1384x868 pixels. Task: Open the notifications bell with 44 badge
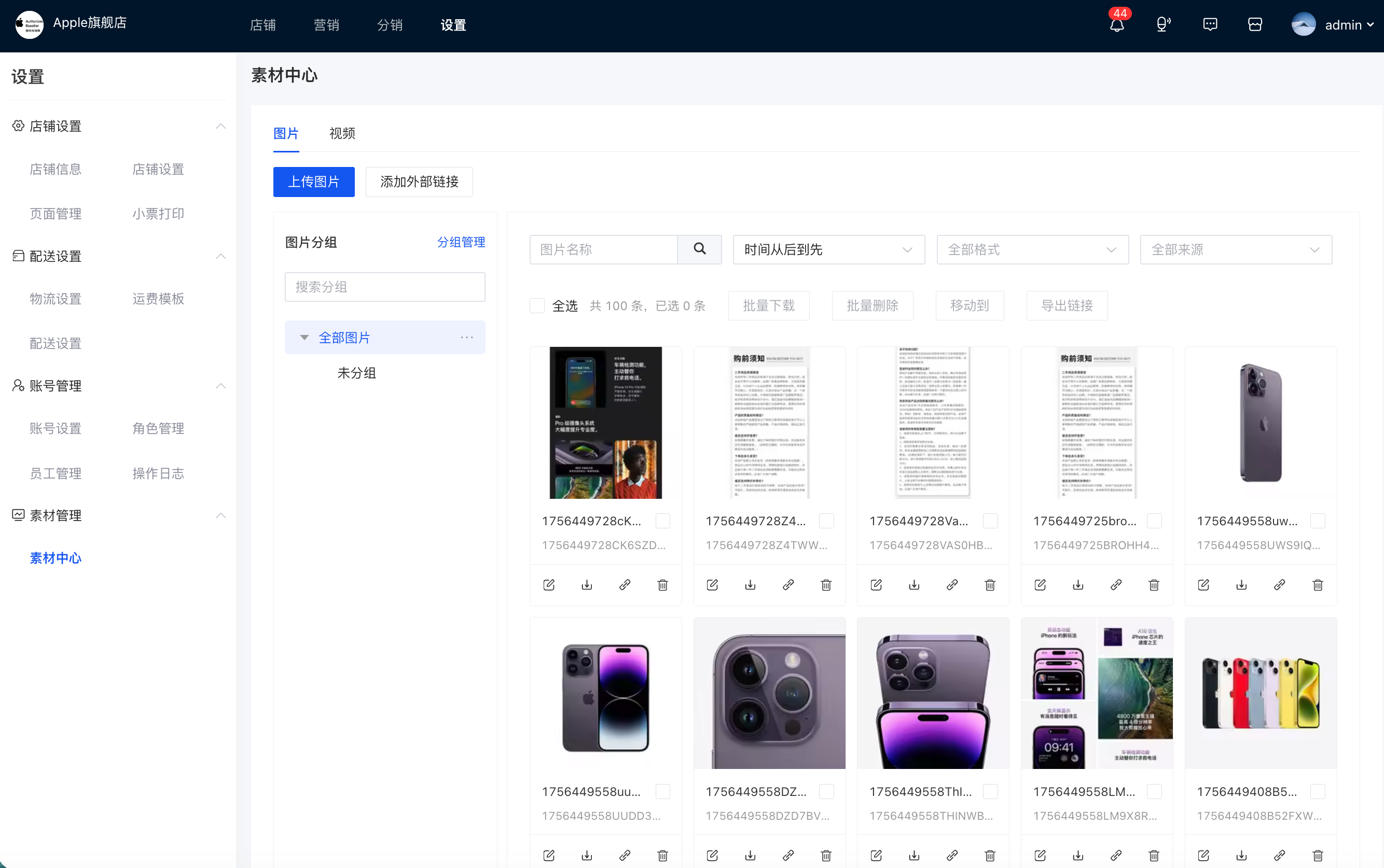point(1116,25)
